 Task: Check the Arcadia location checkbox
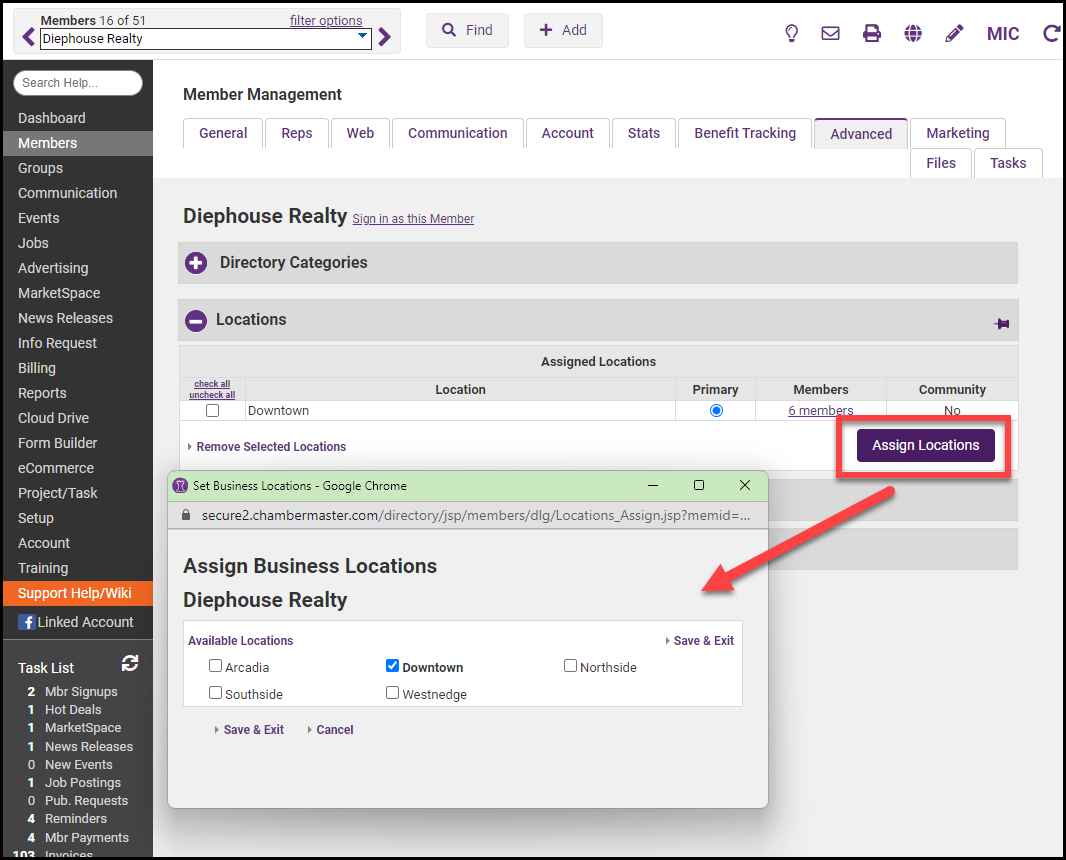pos(215,666)
